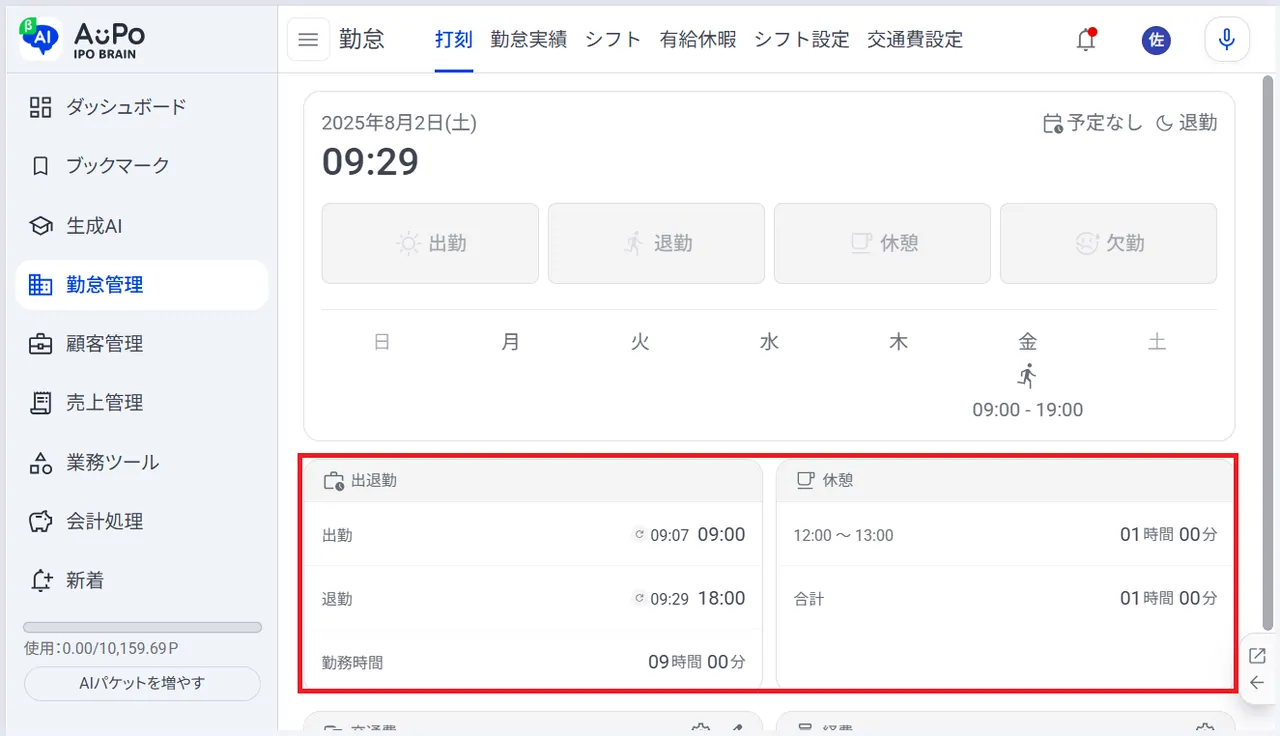Screen dimensions: 1280x736
Task: Click the 09:00 - 19:00 Friday entry
Action: (x=1027, y=410)
